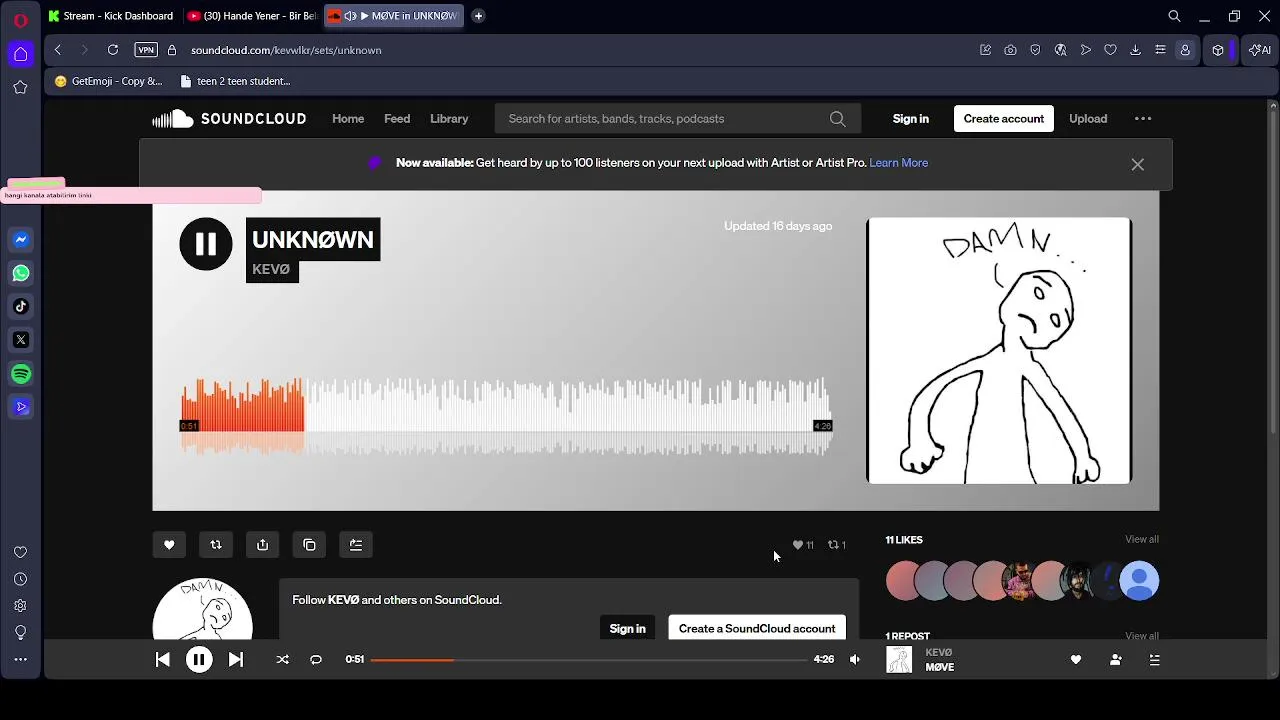1280x720 pixels.
Task: Open the Opera translate icon
Action: (1060, 50)
